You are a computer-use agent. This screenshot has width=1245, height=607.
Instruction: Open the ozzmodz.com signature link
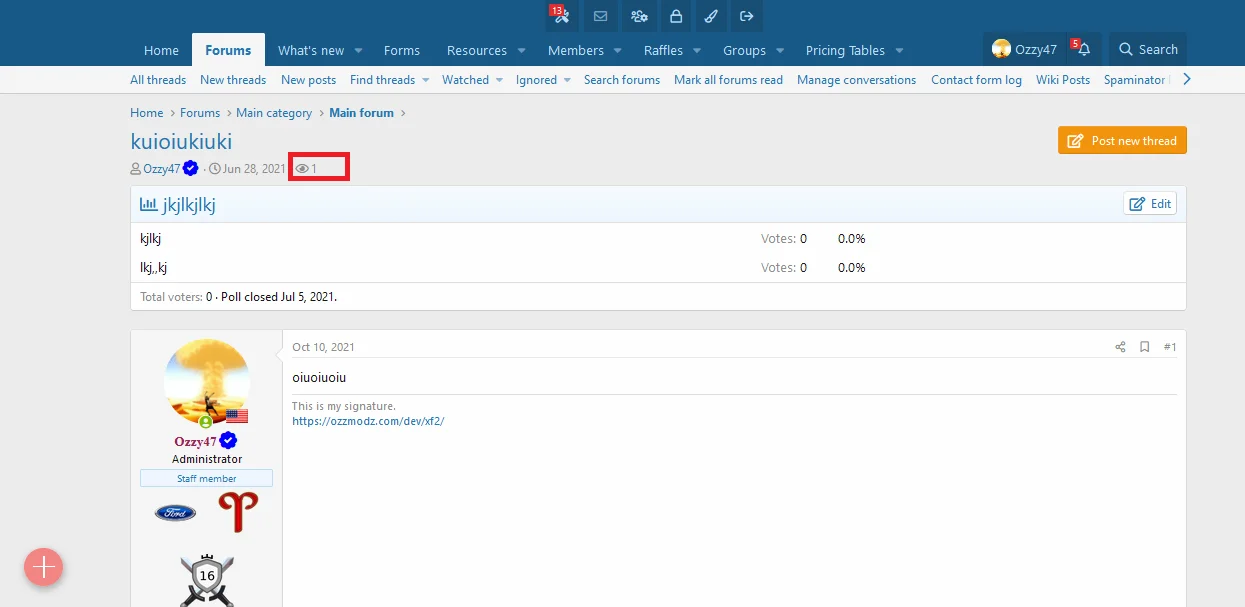(368, 421)
